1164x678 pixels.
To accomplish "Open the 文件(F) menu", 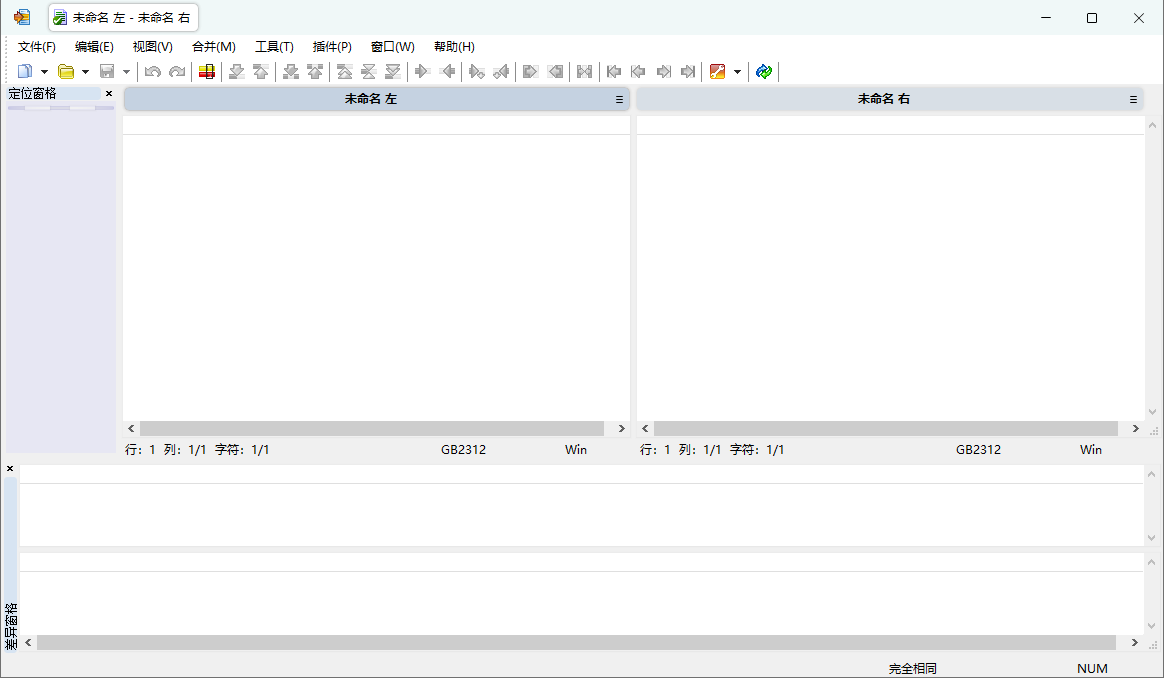I will click(x=37, y=47).
